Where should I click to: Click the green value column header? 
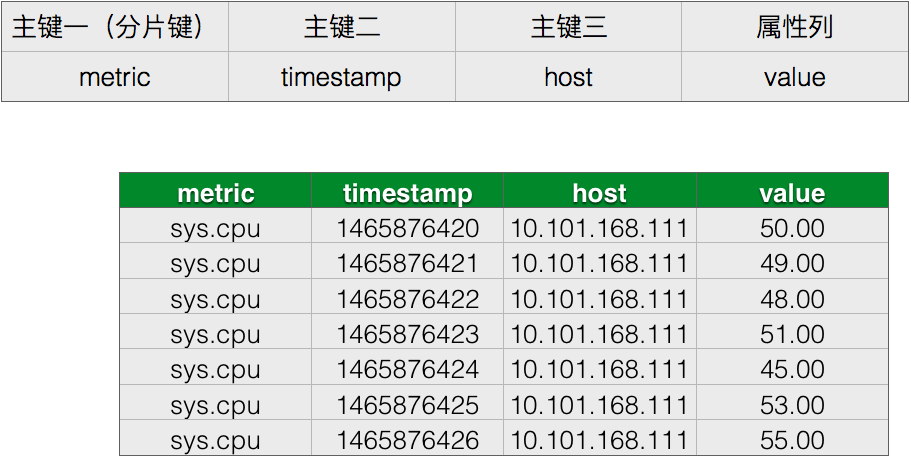point(792,191)
